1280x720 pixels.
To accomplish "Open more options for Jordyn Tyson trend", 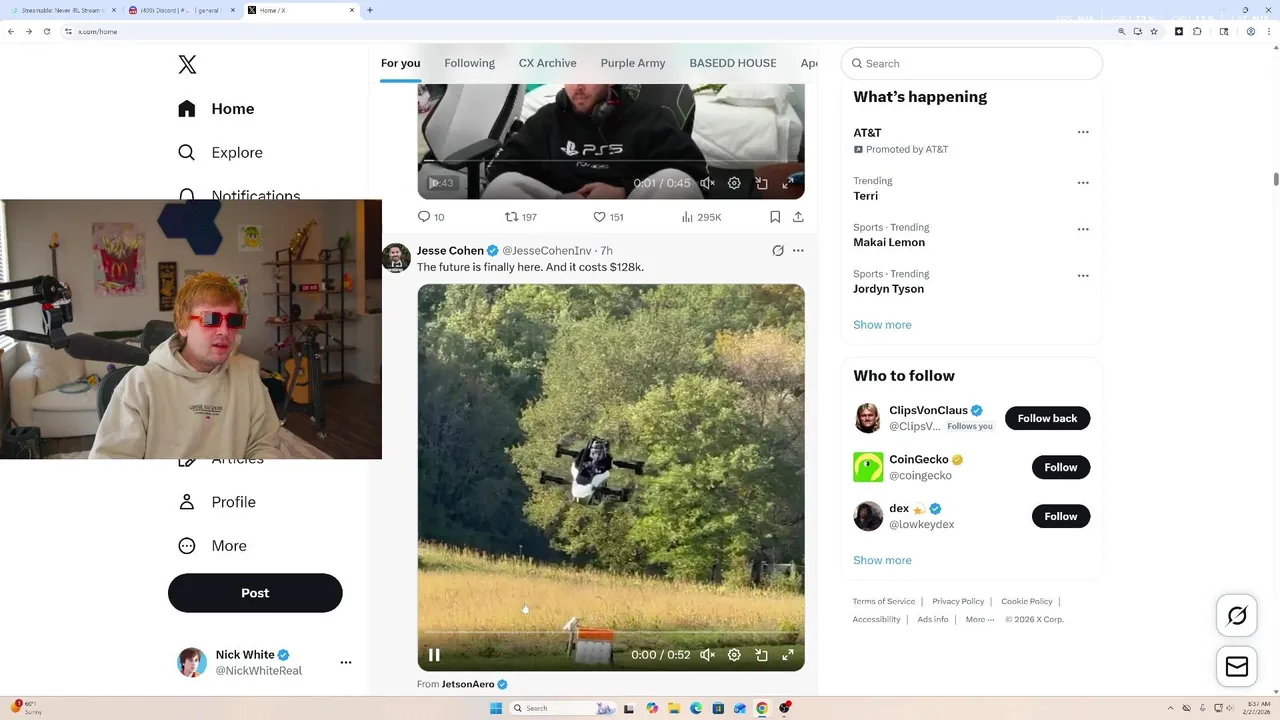I will (1083, 275).
